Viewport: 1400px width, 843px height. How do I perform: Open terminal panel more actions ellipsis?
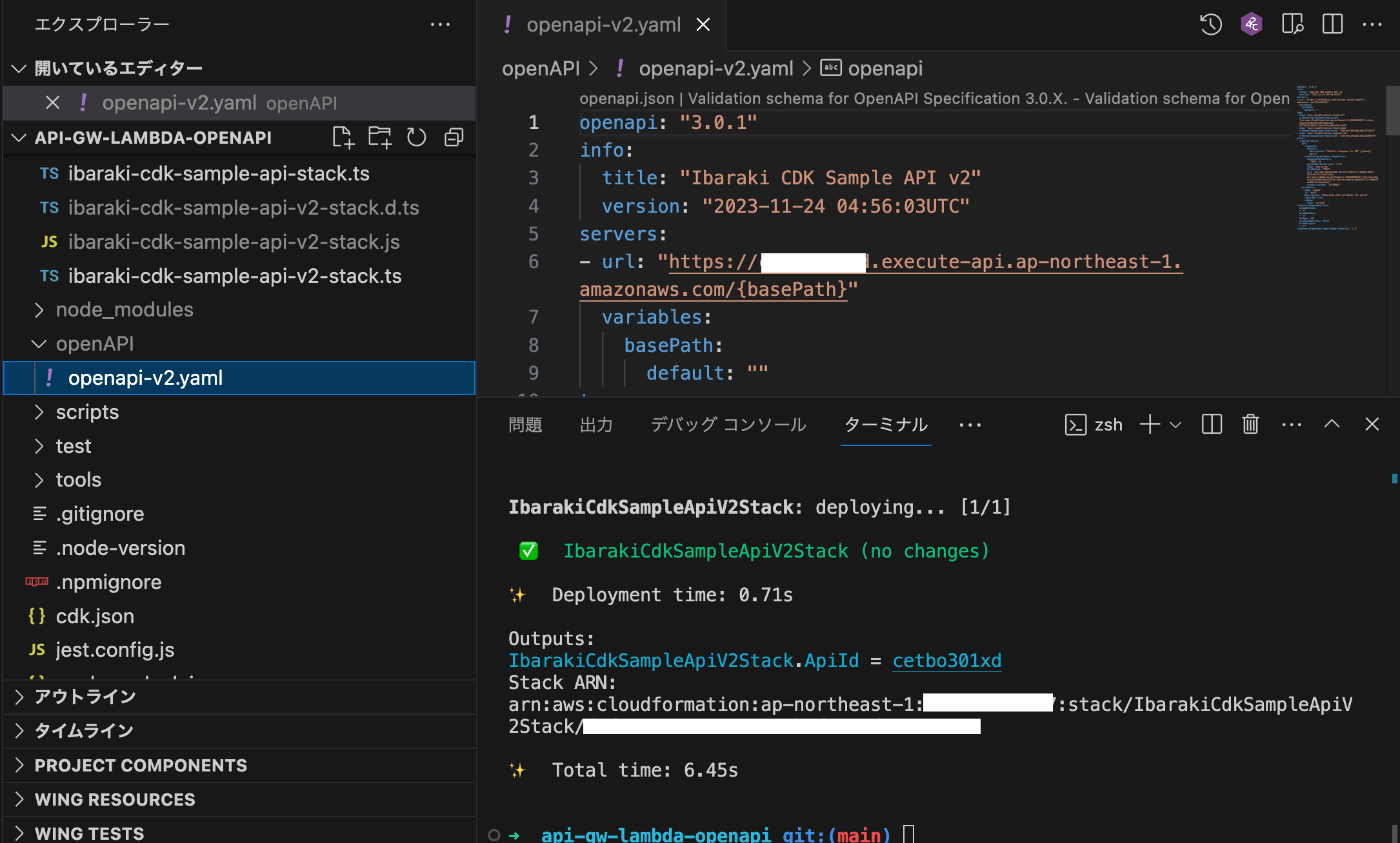[1291, 424]
